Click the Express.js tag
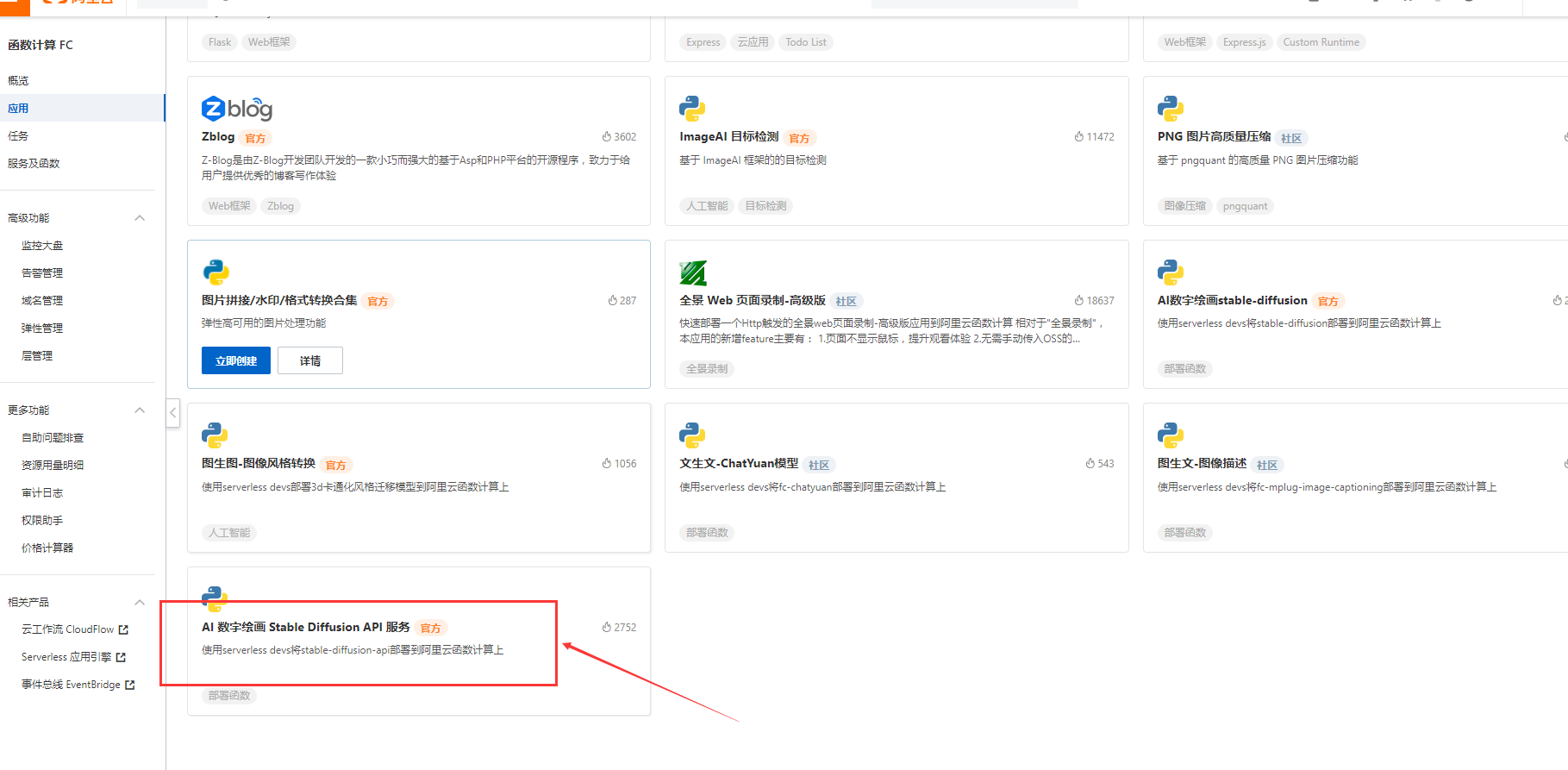Screen dimensions: 1568x770 (x=1244, y=42)
